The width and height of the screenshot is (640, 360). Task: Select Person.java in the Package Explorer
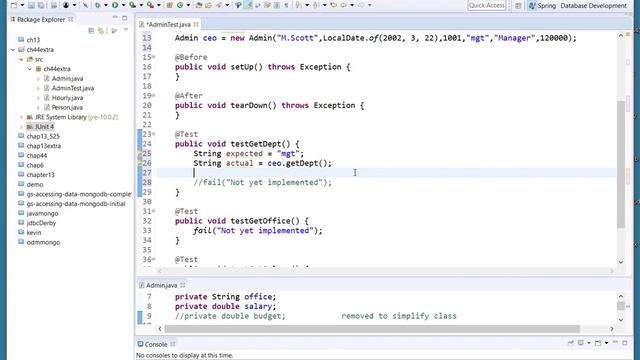(67, 107)
